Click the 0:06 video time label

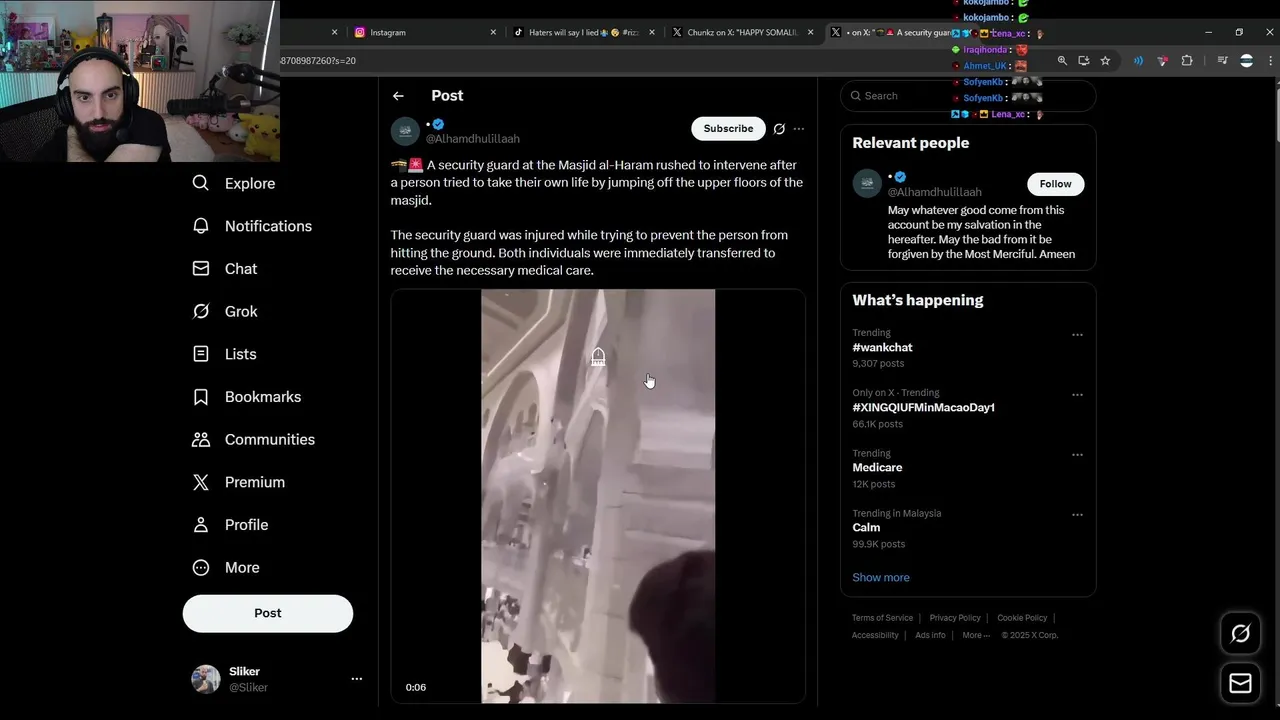click(x=416, y=688)
